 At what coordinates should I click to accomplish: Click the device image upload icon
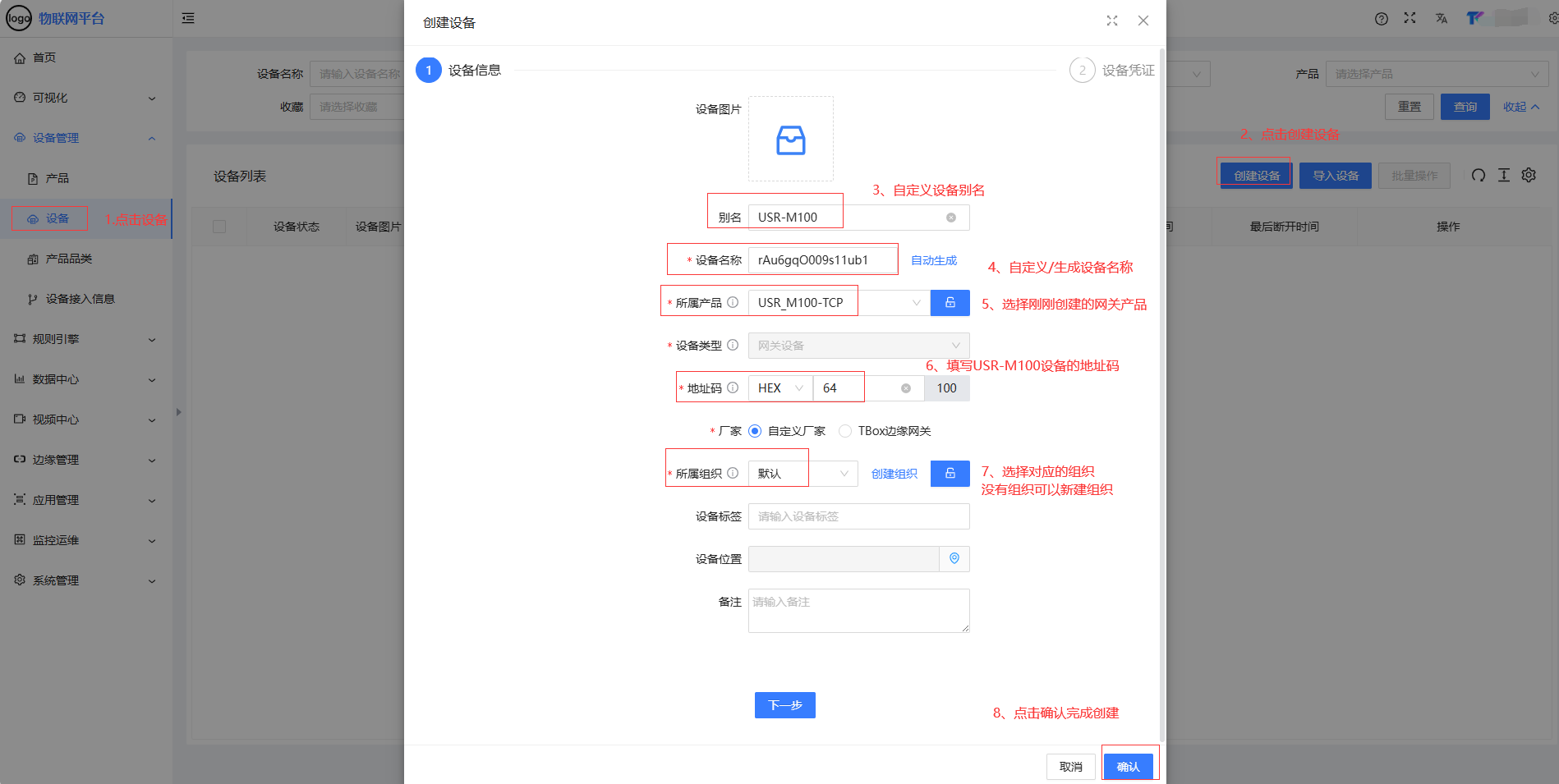click(790, 140)
